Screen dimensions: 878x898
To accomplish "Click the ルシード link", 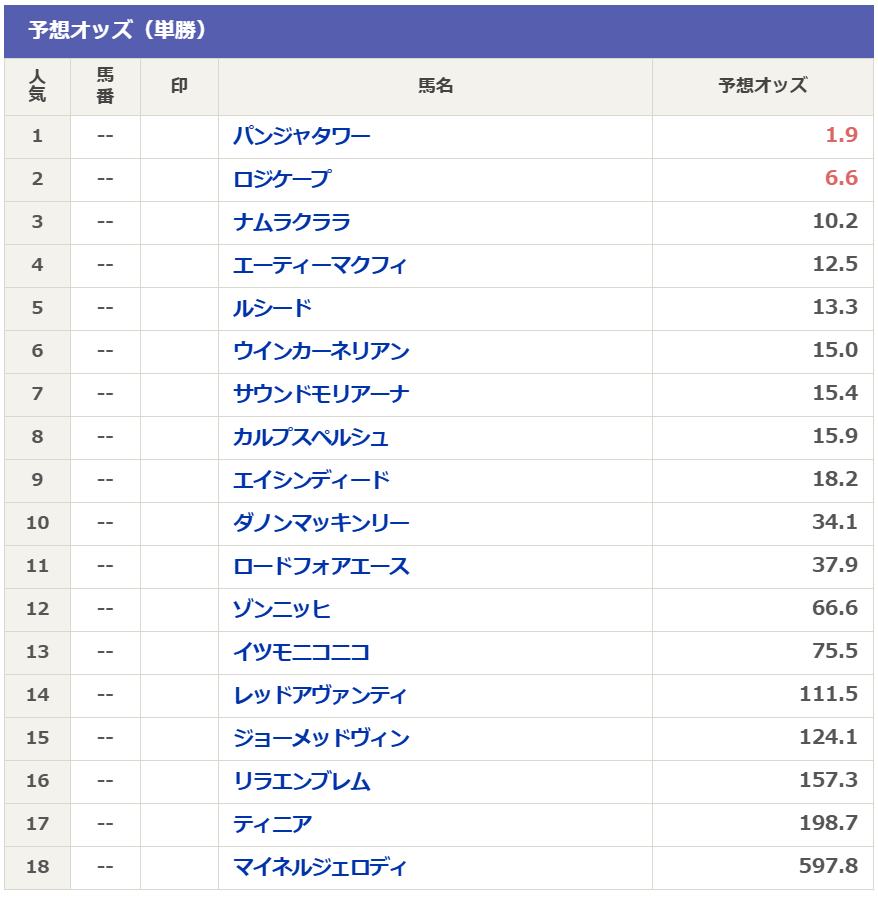I will (273, 308).
